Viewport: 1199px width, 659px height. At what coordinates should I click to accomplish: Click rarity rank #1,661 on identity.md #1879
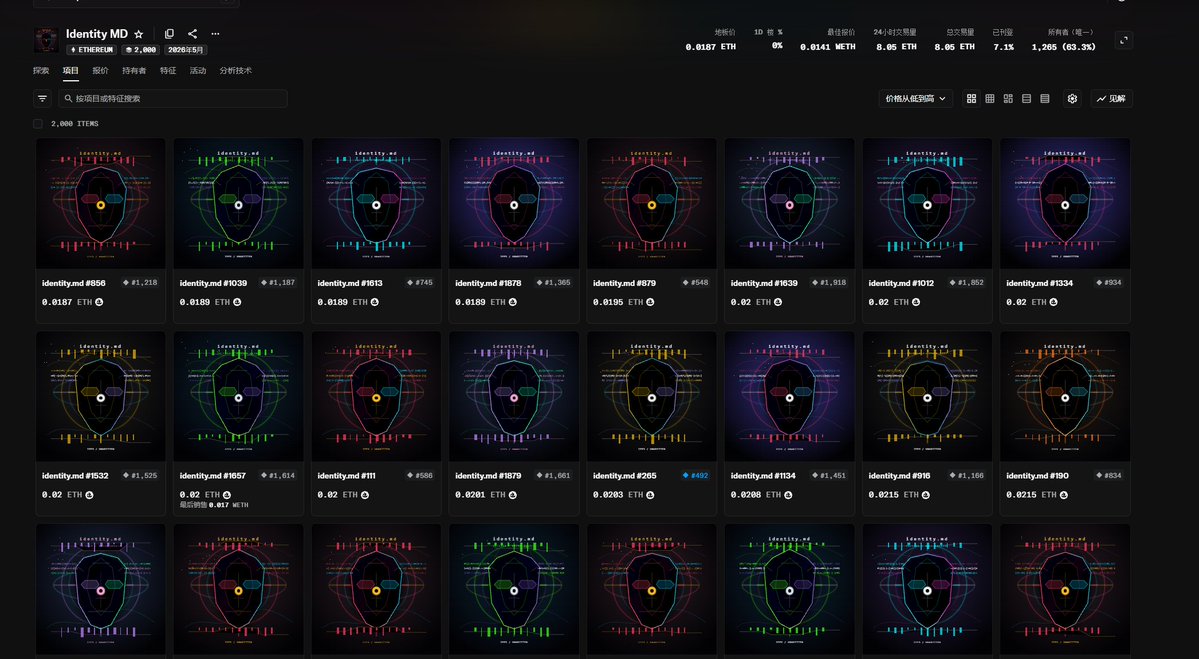click(554, 476)
